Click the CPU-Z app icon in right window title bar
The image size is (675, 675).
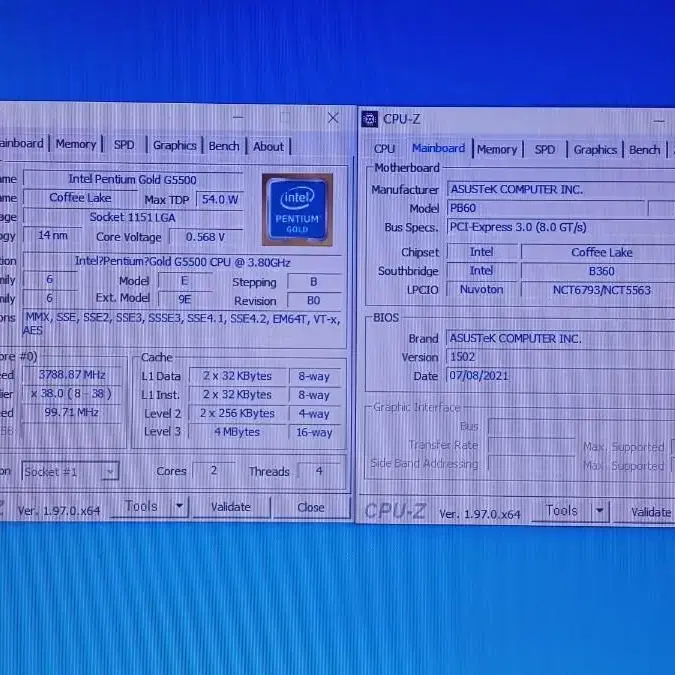(x=369, y=119)
